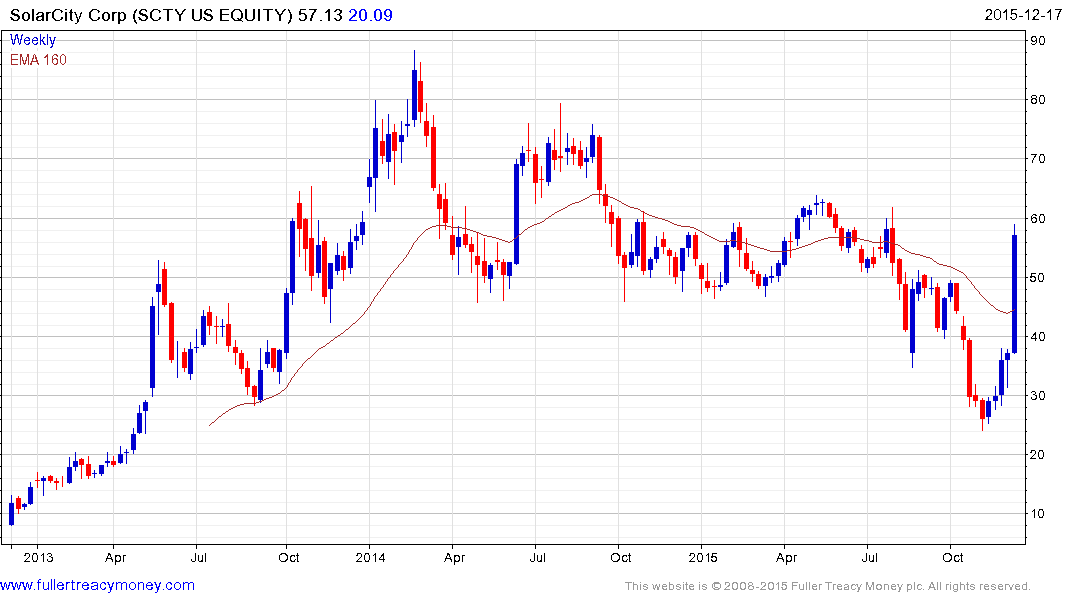Click the 40 price axis label
Screen dimensions: 1075x600
[x=1038, y=336]
